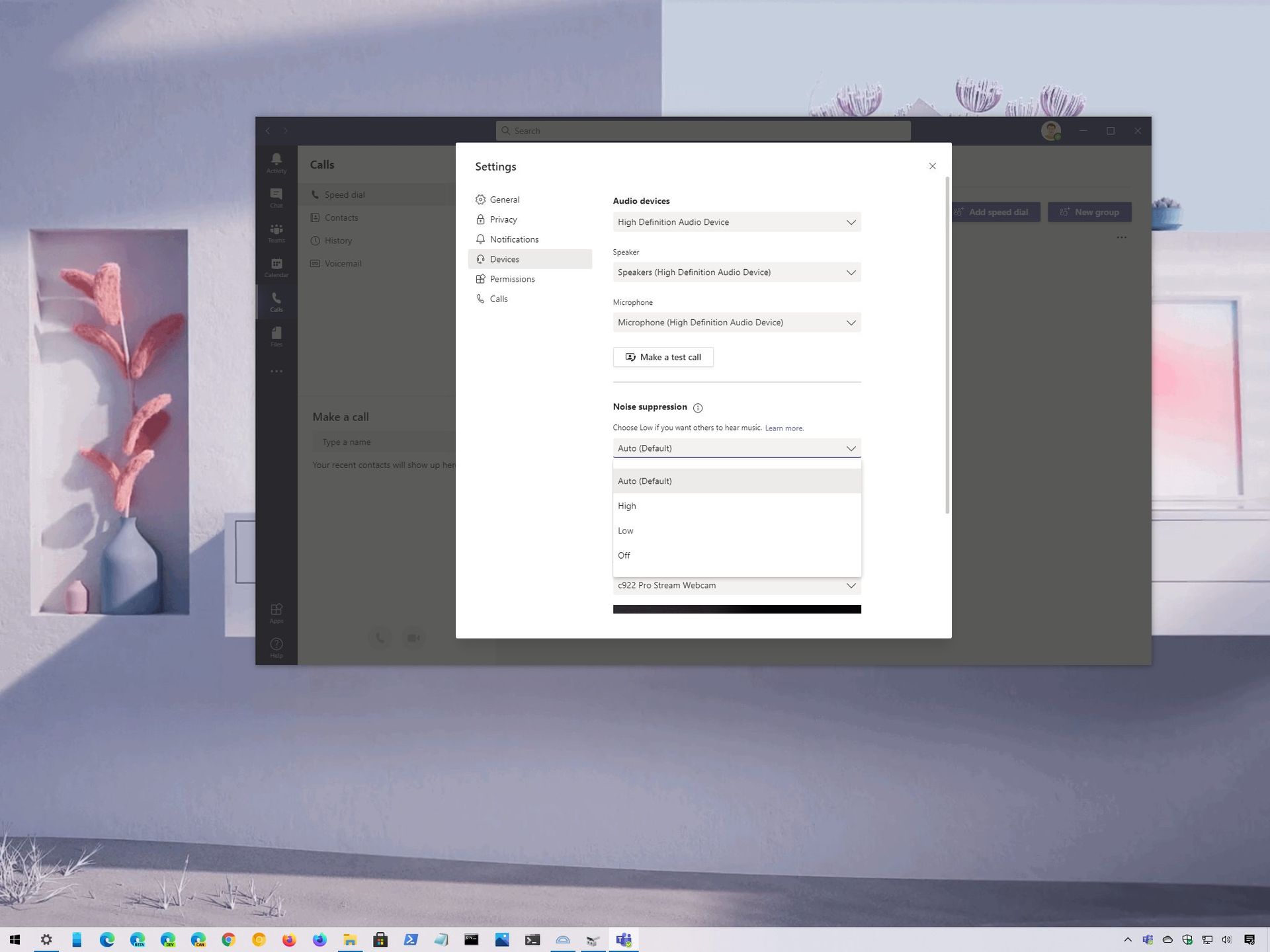Screen dimensions: 1270x952
Task: Open the Apps icon near the sidebar bottom
Action: [x=276, y=612]
